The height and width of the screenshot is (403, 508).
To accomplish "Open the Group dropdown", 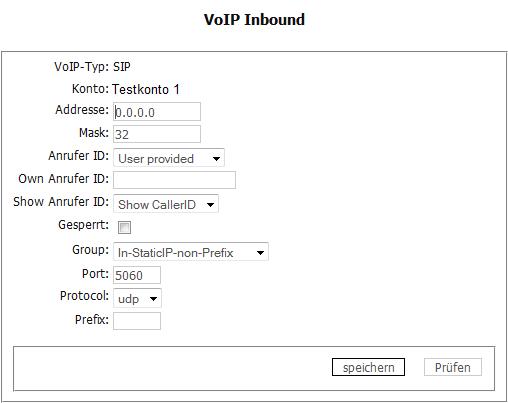I will tap(191, 252).
